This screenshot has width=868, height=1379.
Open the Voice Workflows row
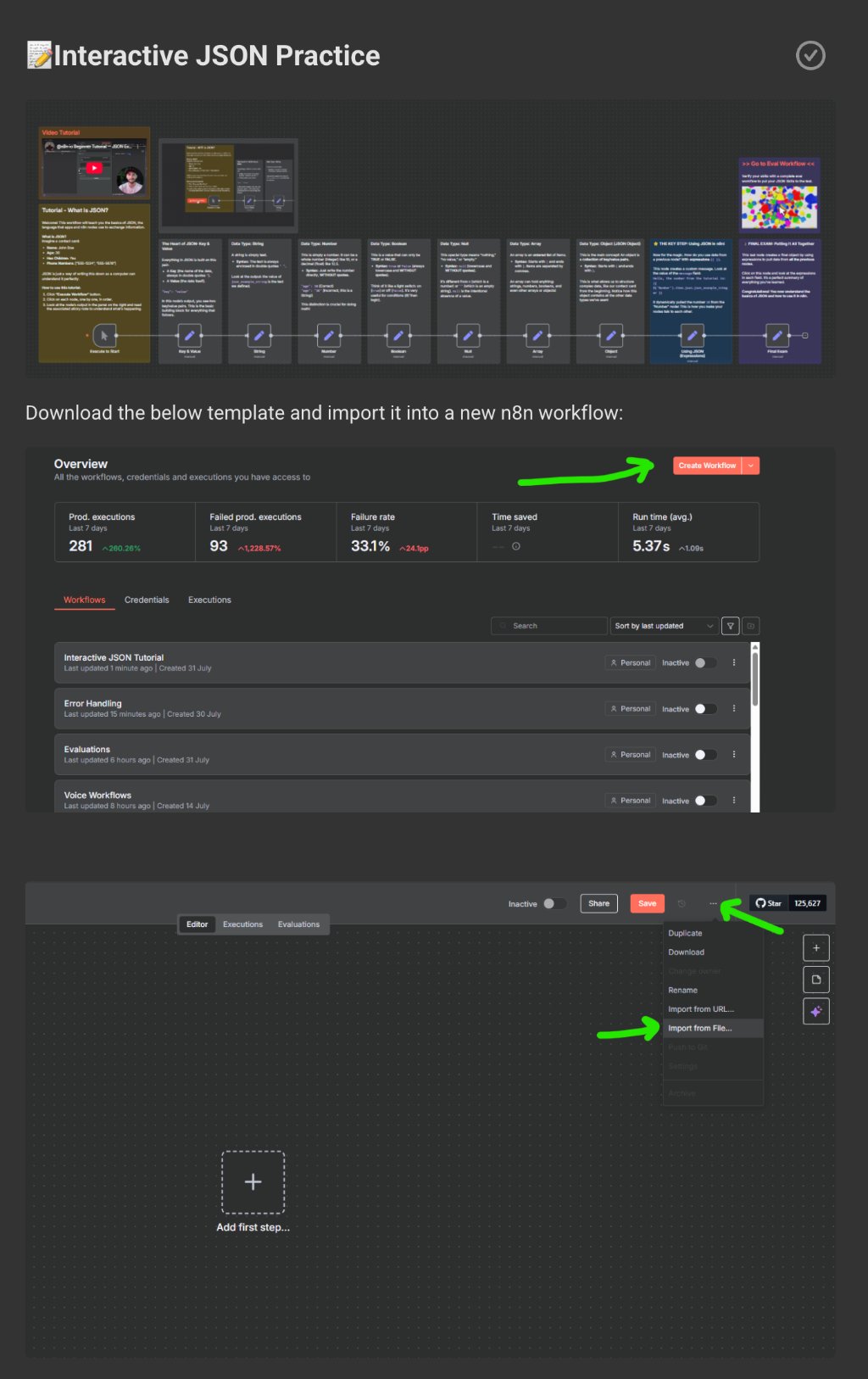pyautogui.click(x=402, y=796)
